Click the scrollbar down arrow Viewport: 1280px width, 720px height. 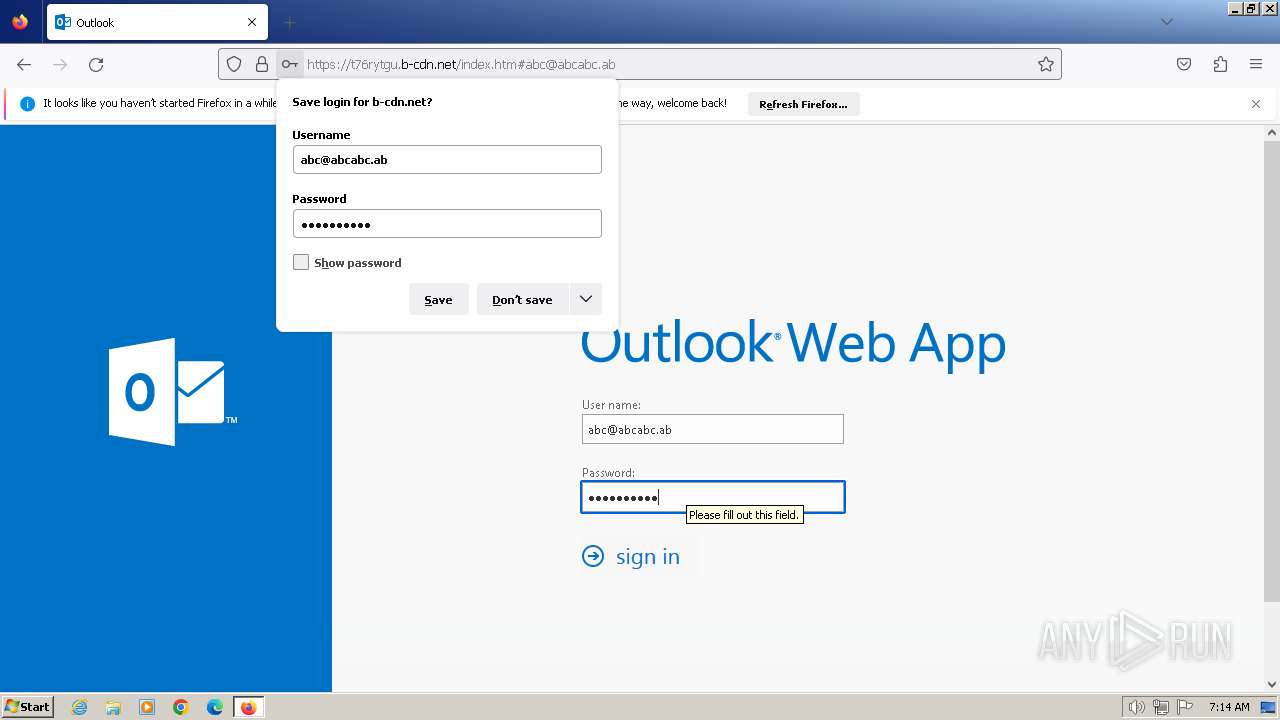coord(1272,685)
